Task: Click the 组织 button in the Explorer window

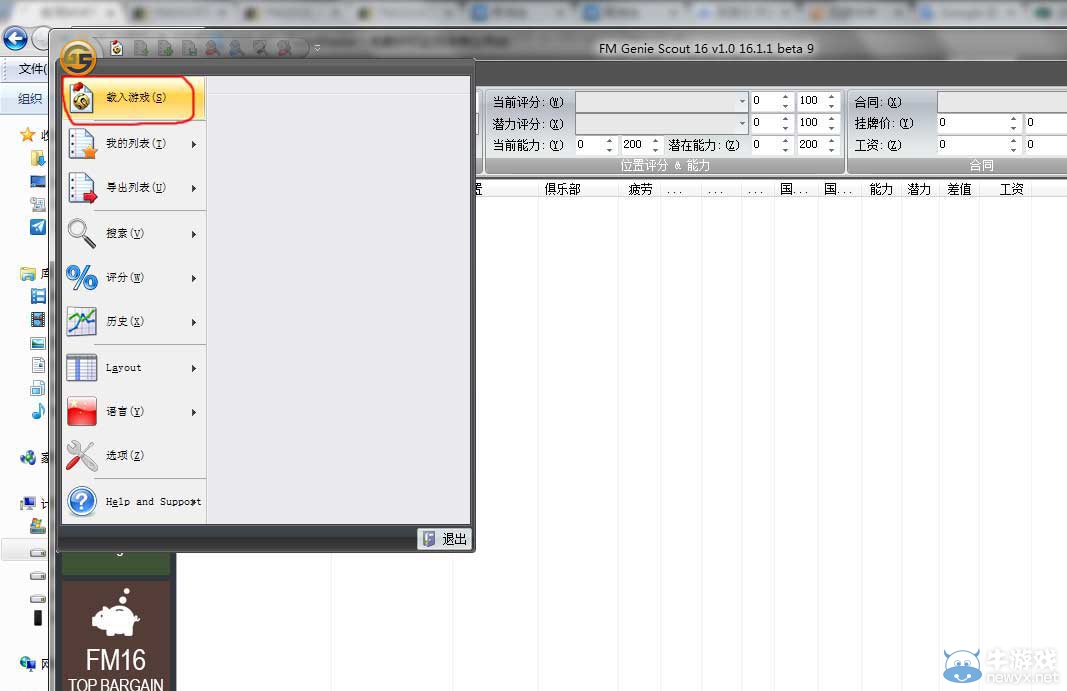Action: (30, 99)
